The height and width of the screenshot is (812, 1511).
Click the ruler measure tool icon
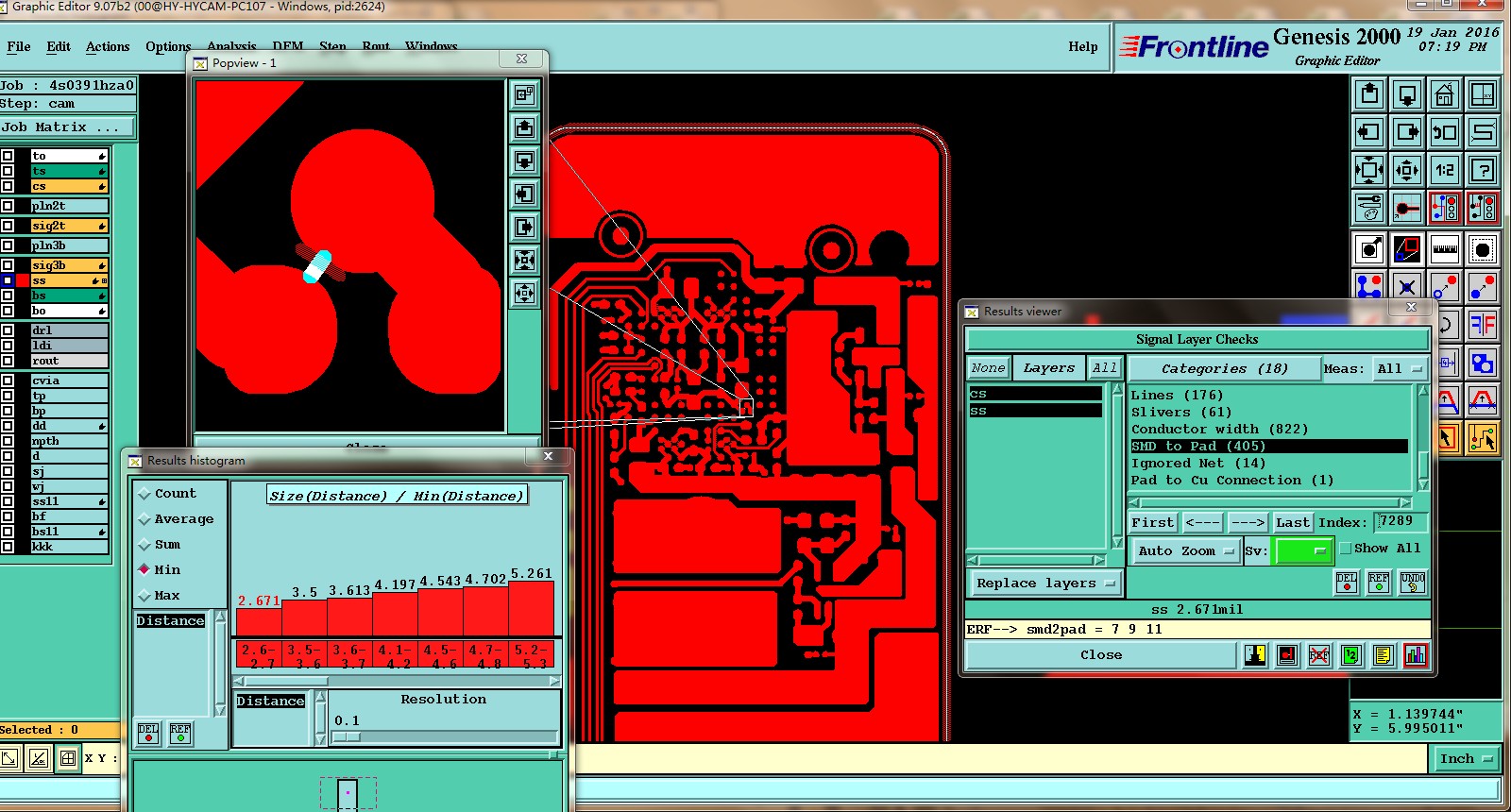tap(1445, 250)
